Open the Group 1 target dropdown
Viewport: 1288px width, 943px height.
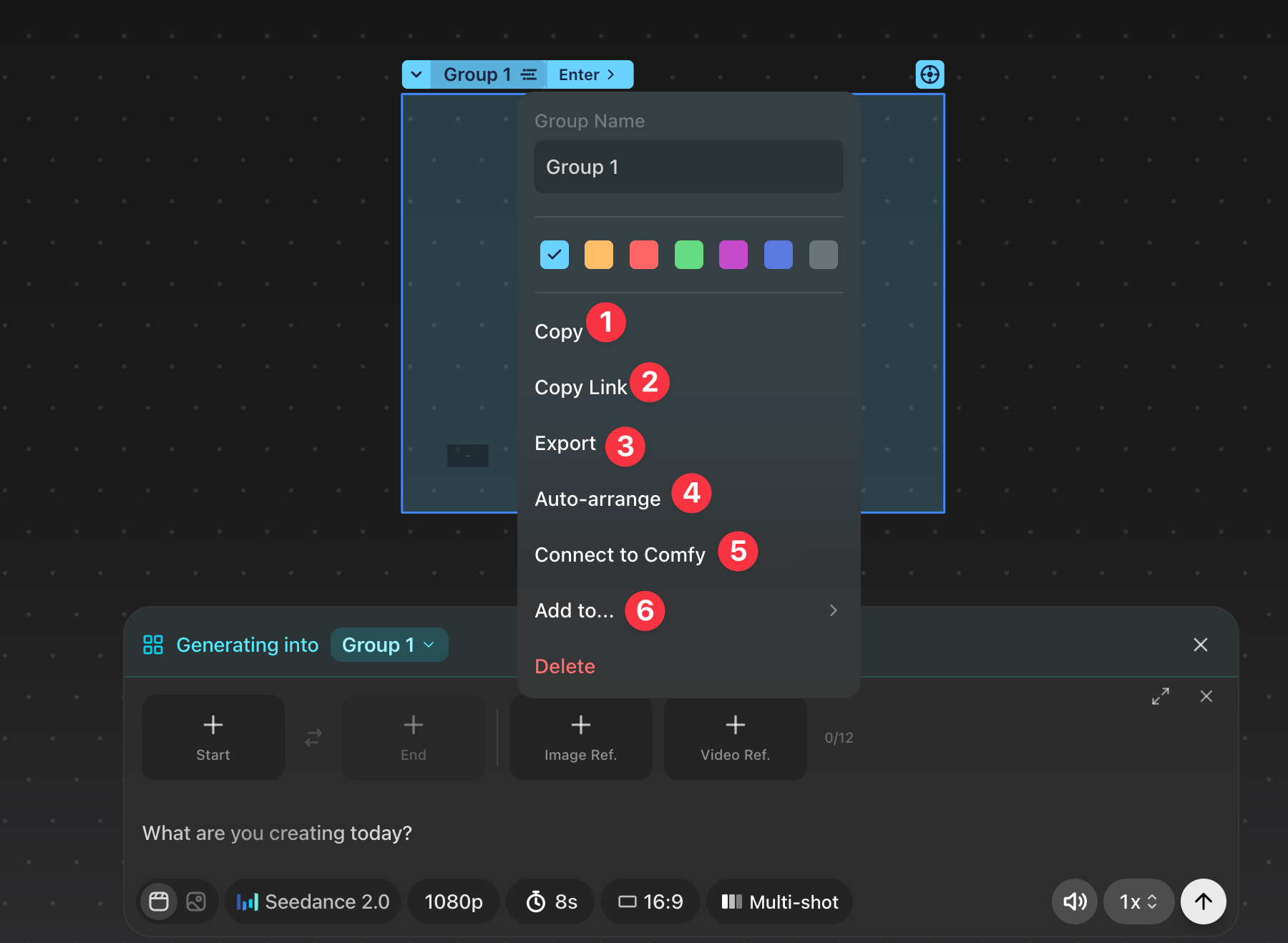pos(389,645)
